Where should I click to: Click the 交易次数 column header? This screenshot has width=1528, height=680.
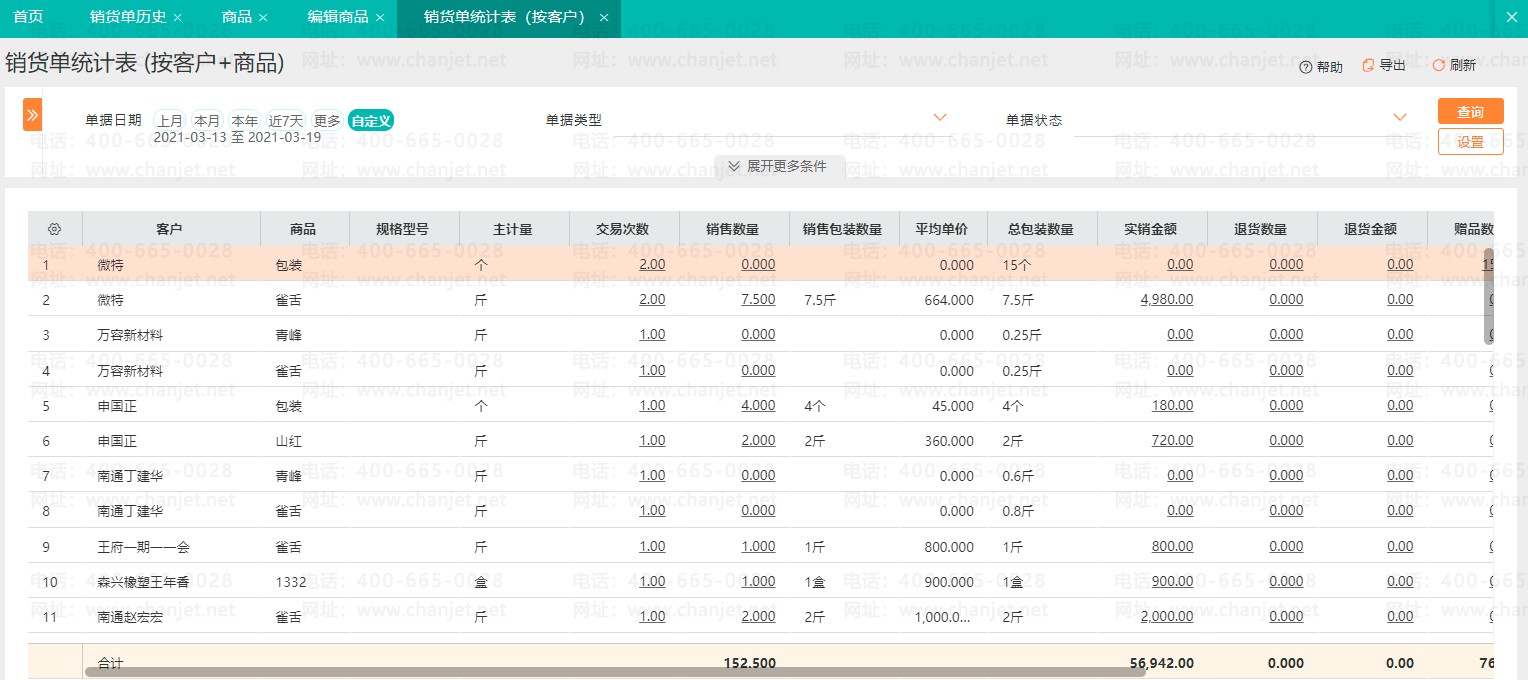tap(623, 229)
